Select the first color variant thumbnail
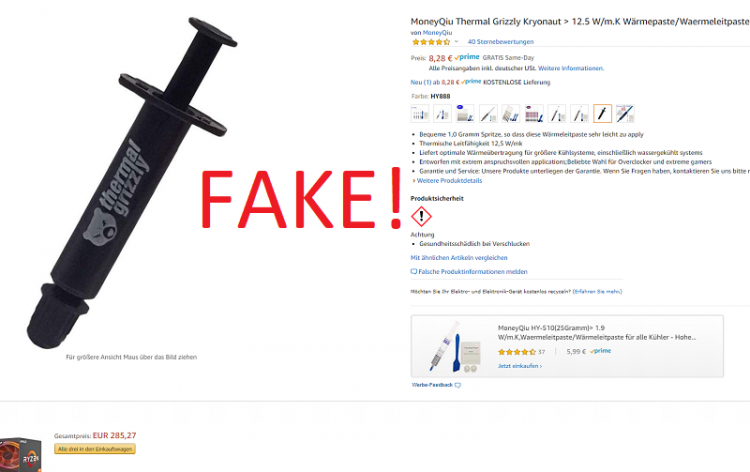 tap(419, 114)
